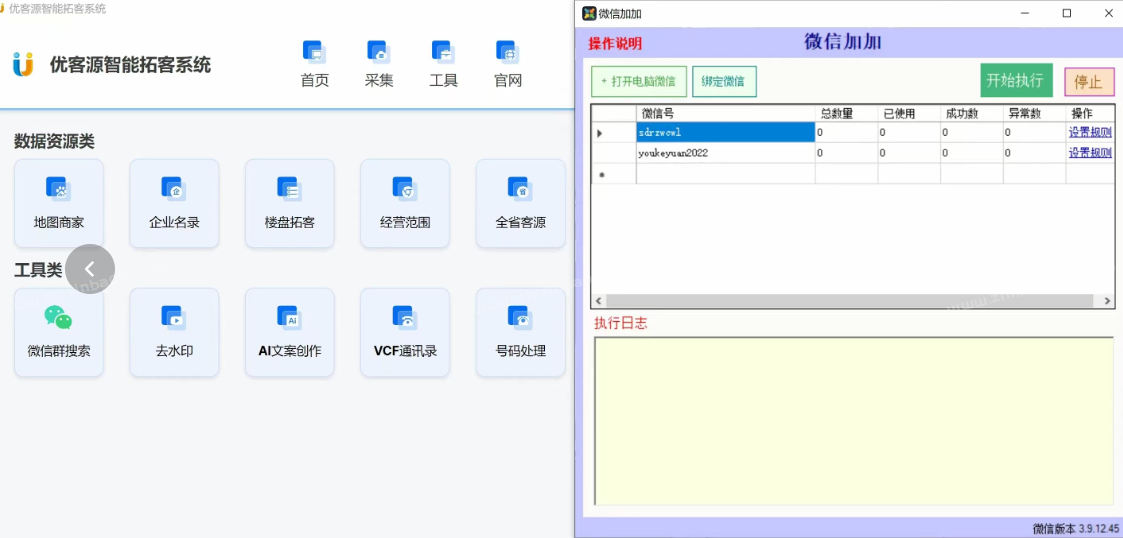Click the 打开电脑微信 button
The height and width of the screenshot is (538, 1123).
click(638, 82)
